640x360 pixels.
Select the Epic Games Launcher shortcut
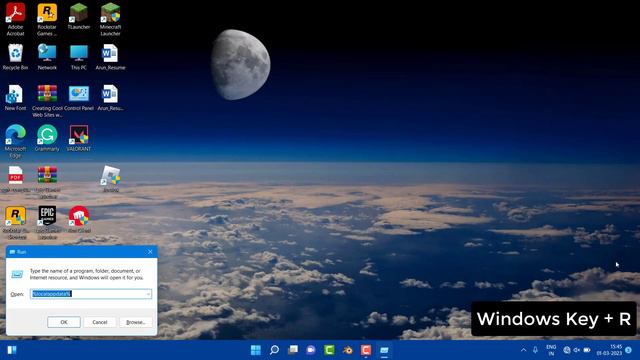[x=47, y=222]
